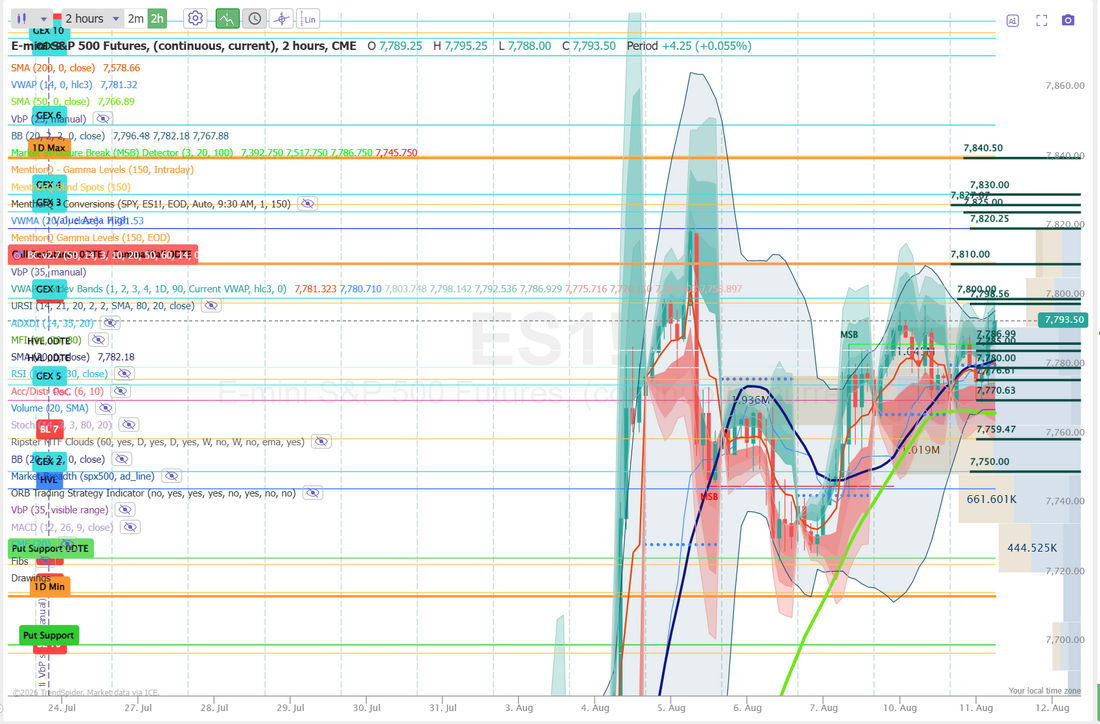
Task: Take a chart snapshot with camera icon
Action: point(1068,20)
